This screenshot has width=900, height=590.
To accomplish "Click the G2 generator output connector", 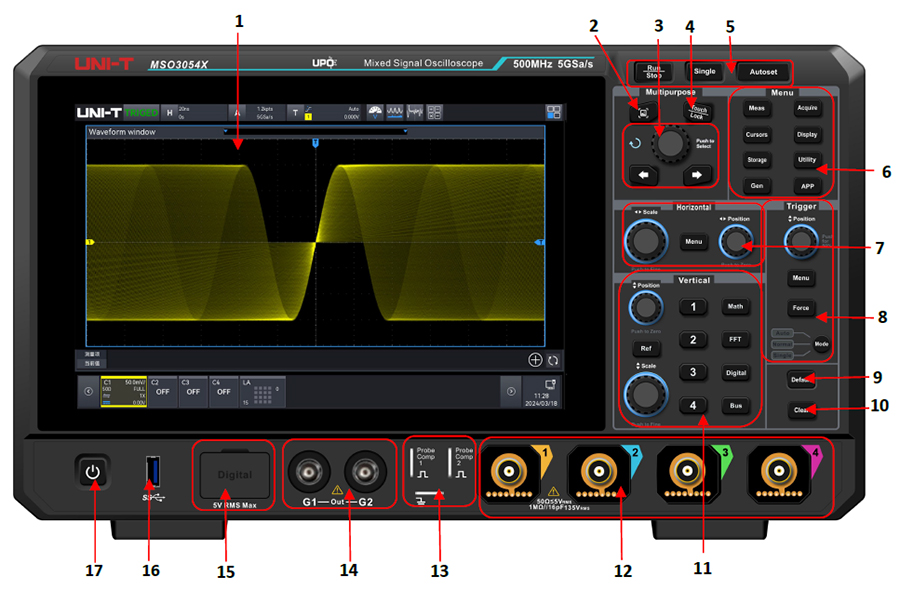I will tap(365, 472).
